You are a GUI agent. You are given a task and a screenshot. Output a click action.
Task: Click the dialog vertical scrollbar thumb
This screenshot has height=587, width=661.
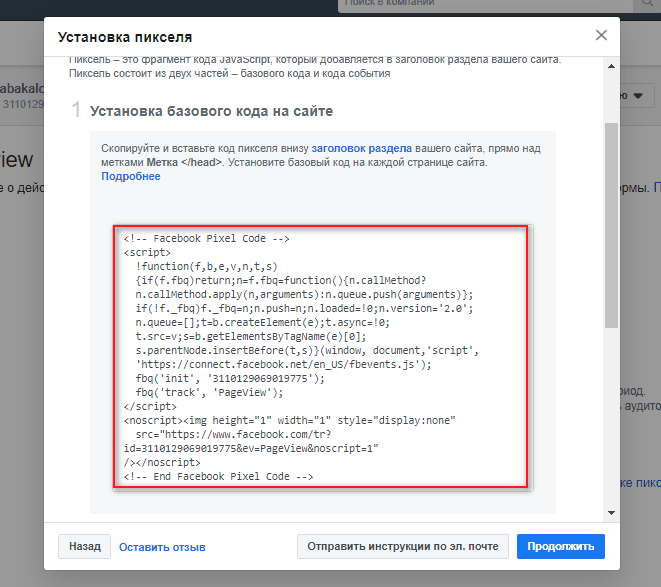pos(611,225)
